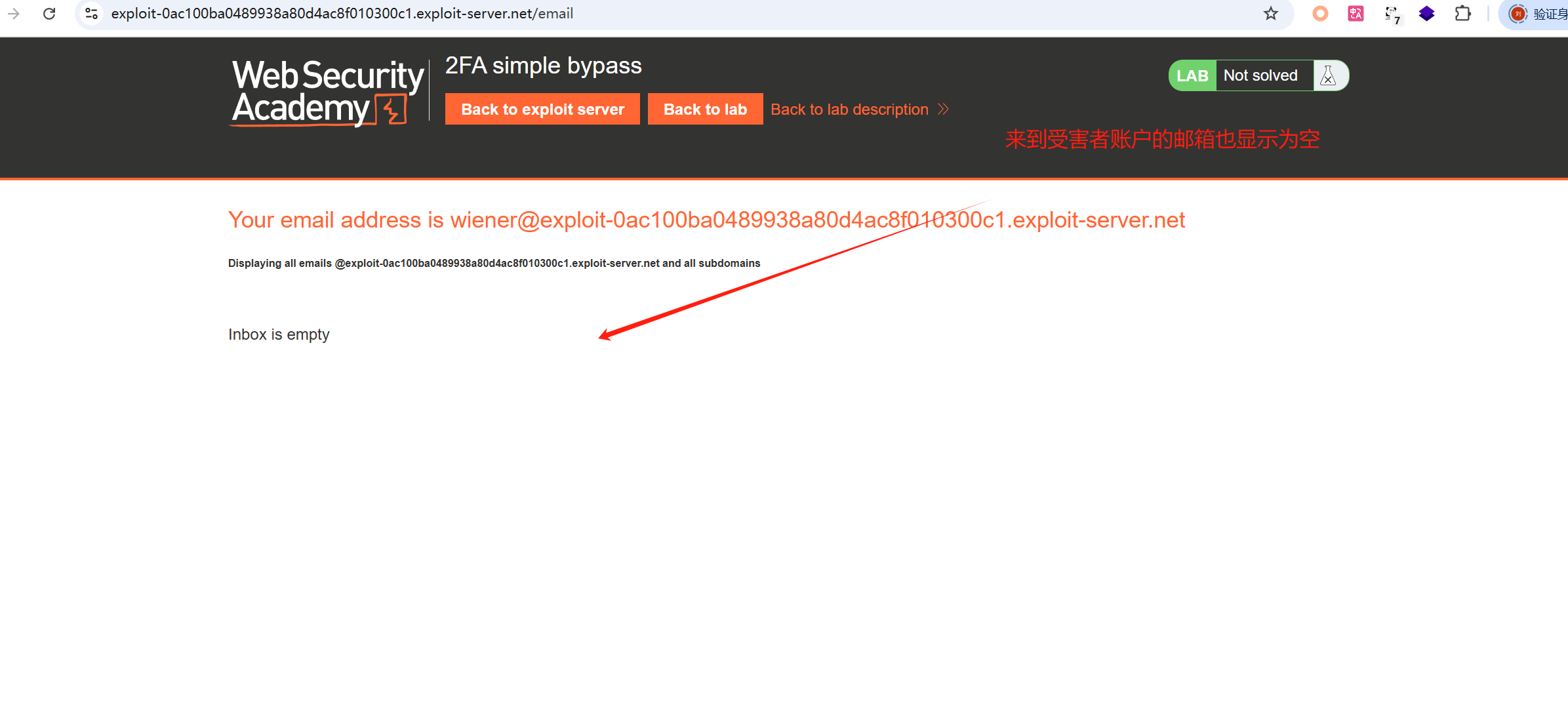Click the wiener email address heading
The height and width of the screenshot is (703, 1568).
(706, 220)
